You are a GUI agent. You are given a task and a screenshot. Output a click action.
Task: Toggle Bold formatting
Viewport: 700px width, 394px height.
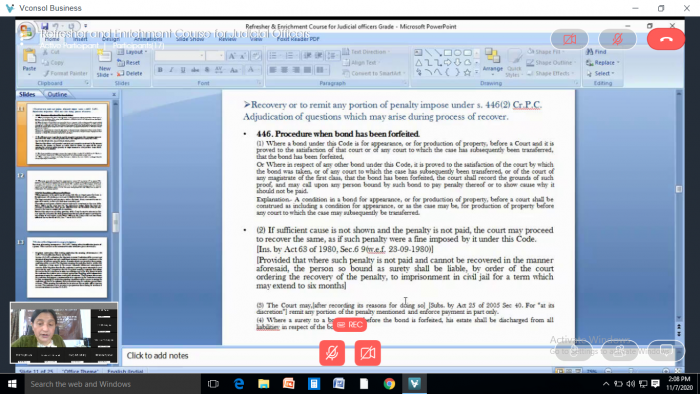tap(160, 70)
